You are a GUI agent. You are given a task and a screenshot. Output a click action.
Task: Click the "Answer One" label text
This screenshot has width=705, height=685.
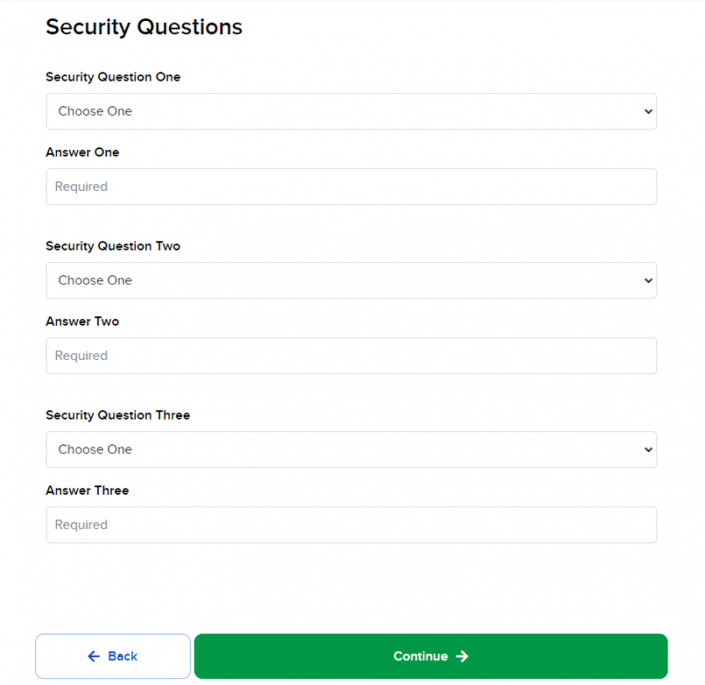tap(82, 153)
